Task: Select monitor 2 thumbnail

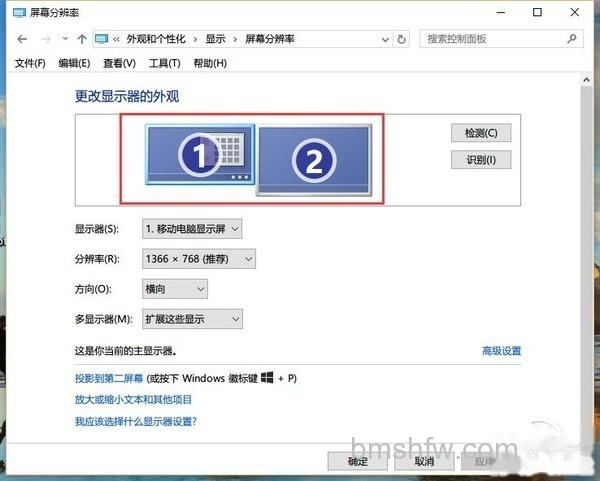Action: tap(314, 160)
